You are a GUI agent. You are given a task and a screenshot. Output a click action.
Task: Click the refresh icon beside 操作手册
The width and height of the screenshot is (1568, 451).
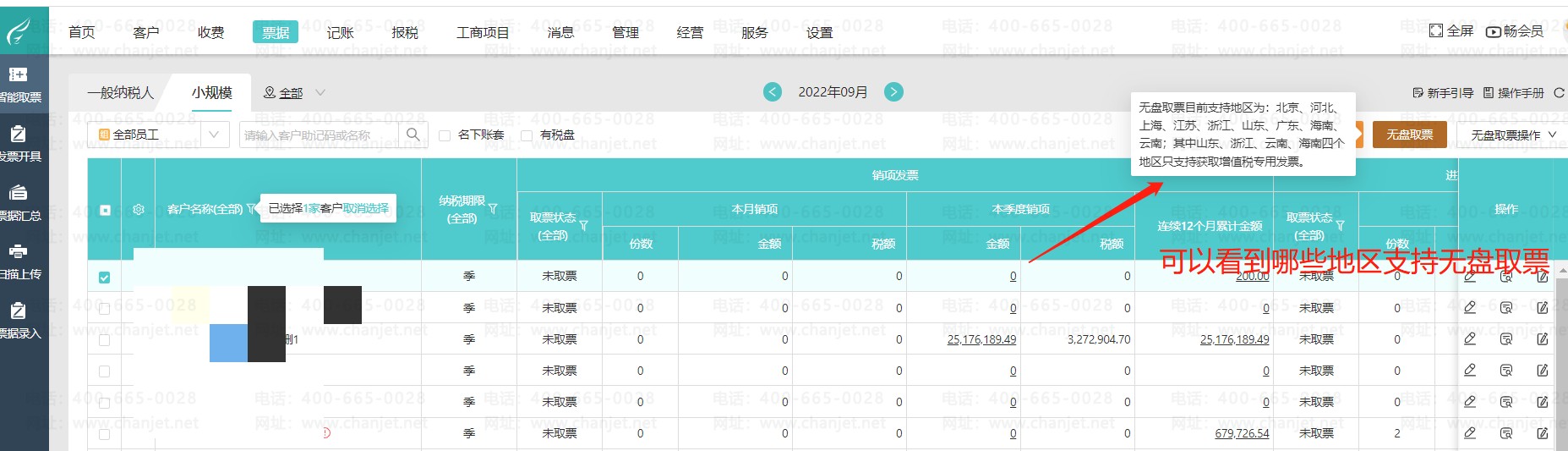coord(1560,92)
